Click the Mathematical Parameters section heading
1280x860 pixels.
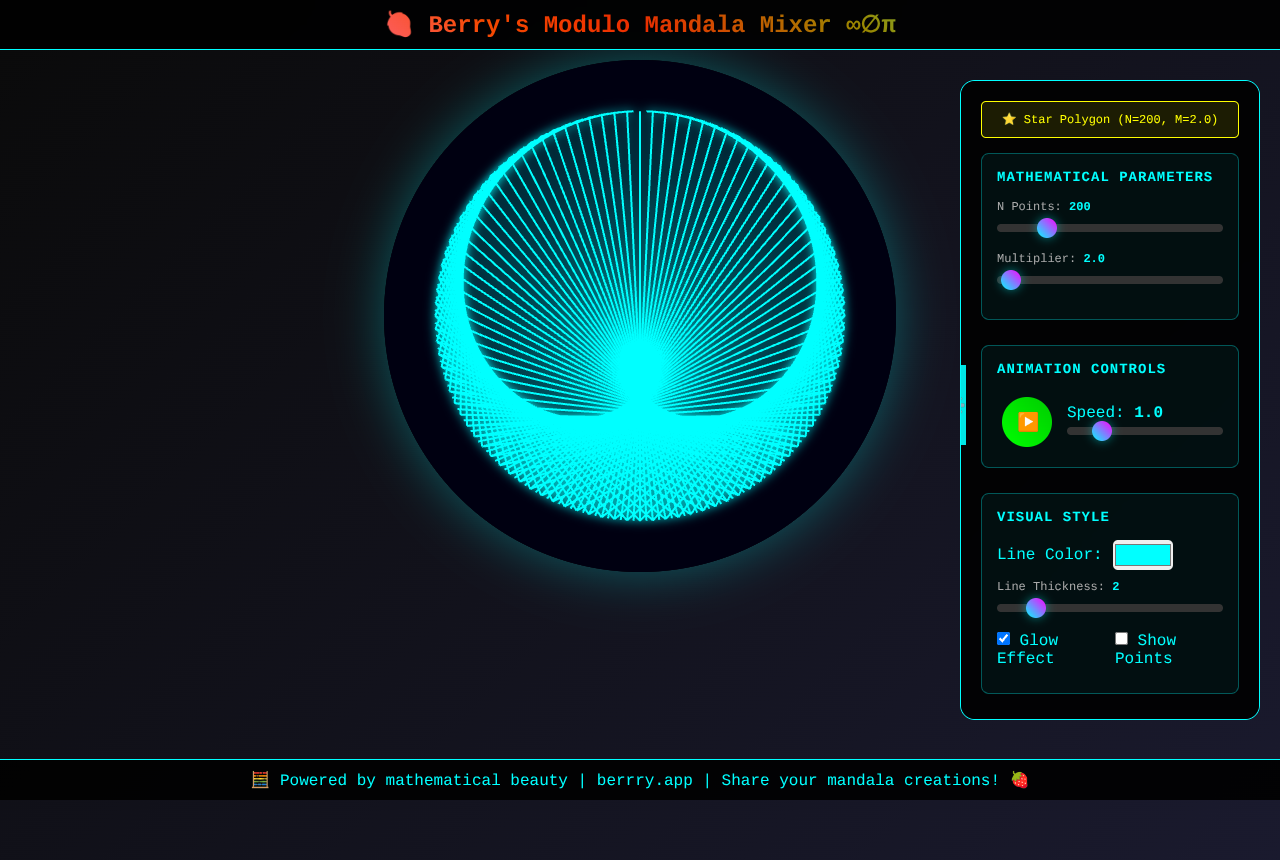click(x=1104, y=177)
